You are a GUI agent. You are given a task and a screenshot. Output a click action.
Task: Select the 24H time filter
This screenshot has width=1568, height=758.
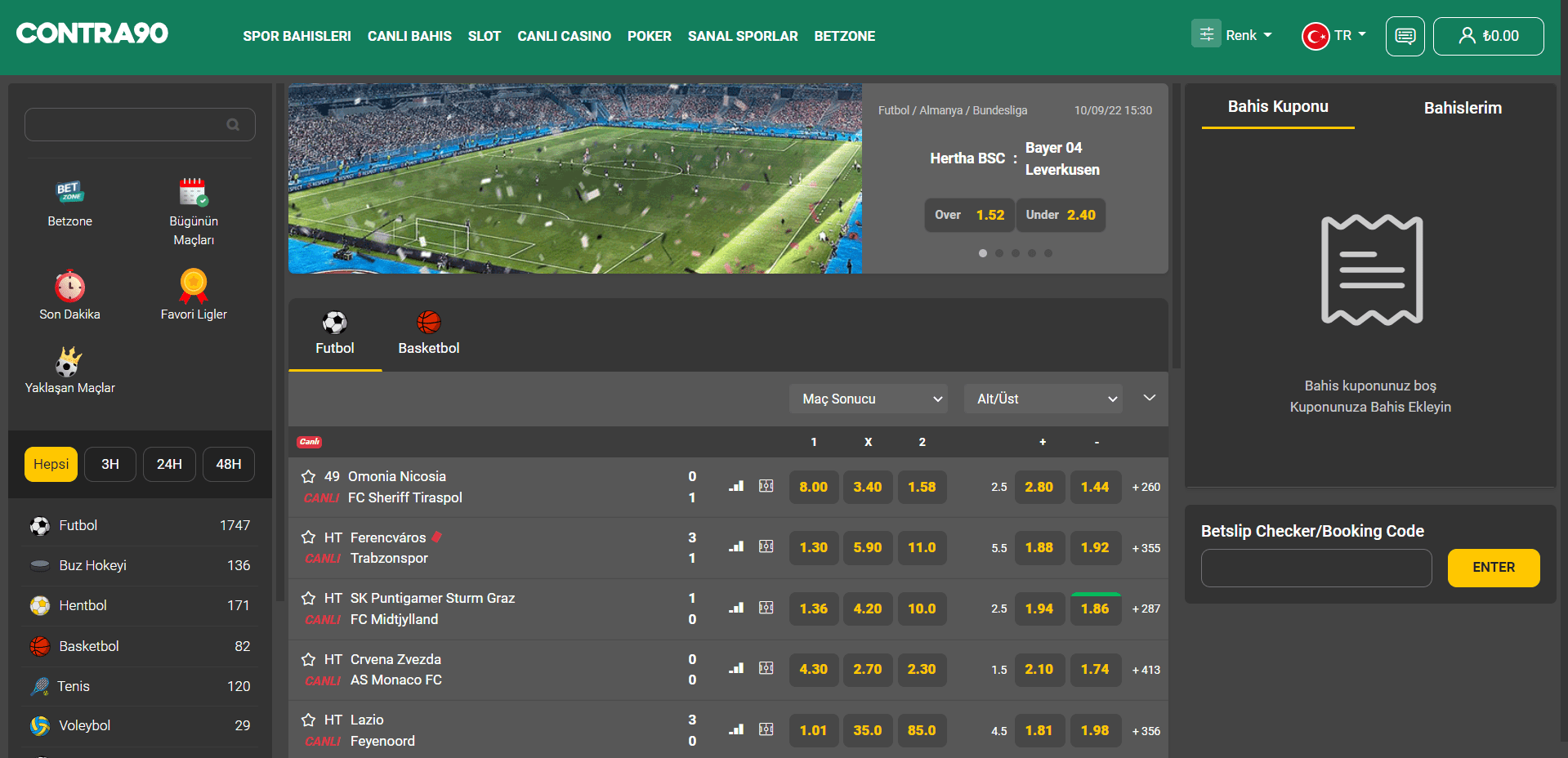[169, 464]
